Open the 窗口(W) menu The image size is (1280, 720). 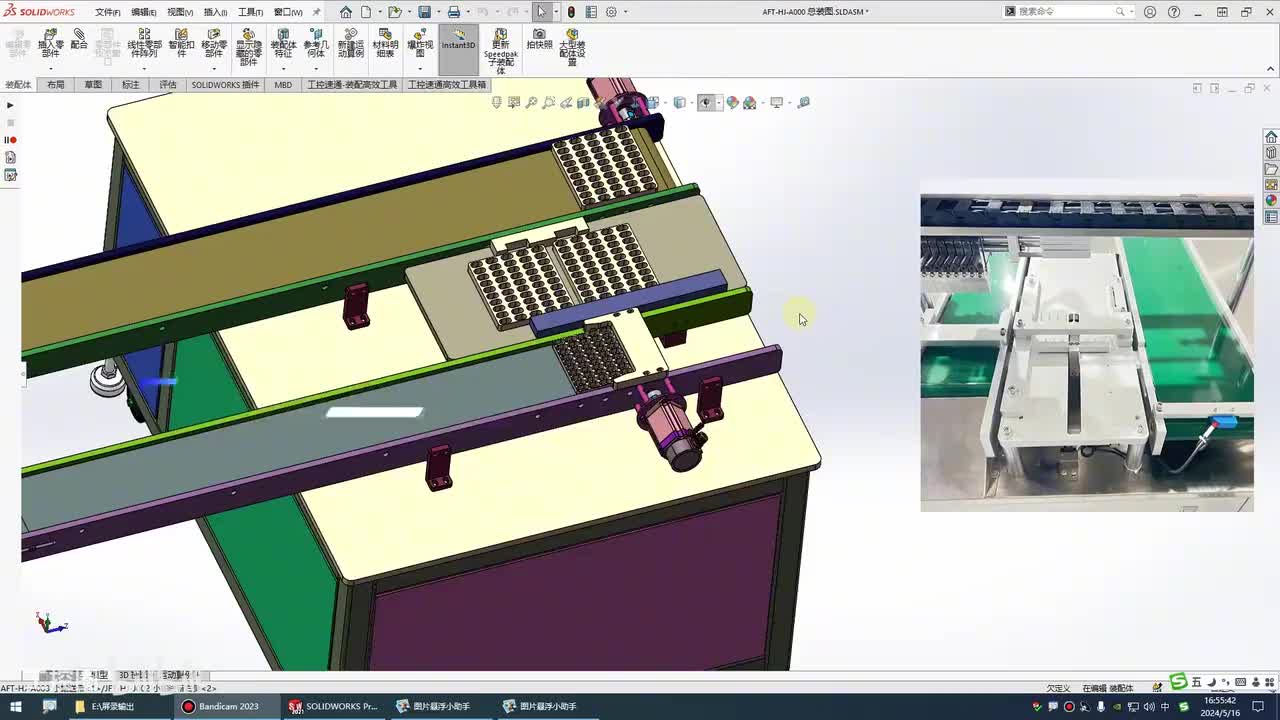(288, 12)
